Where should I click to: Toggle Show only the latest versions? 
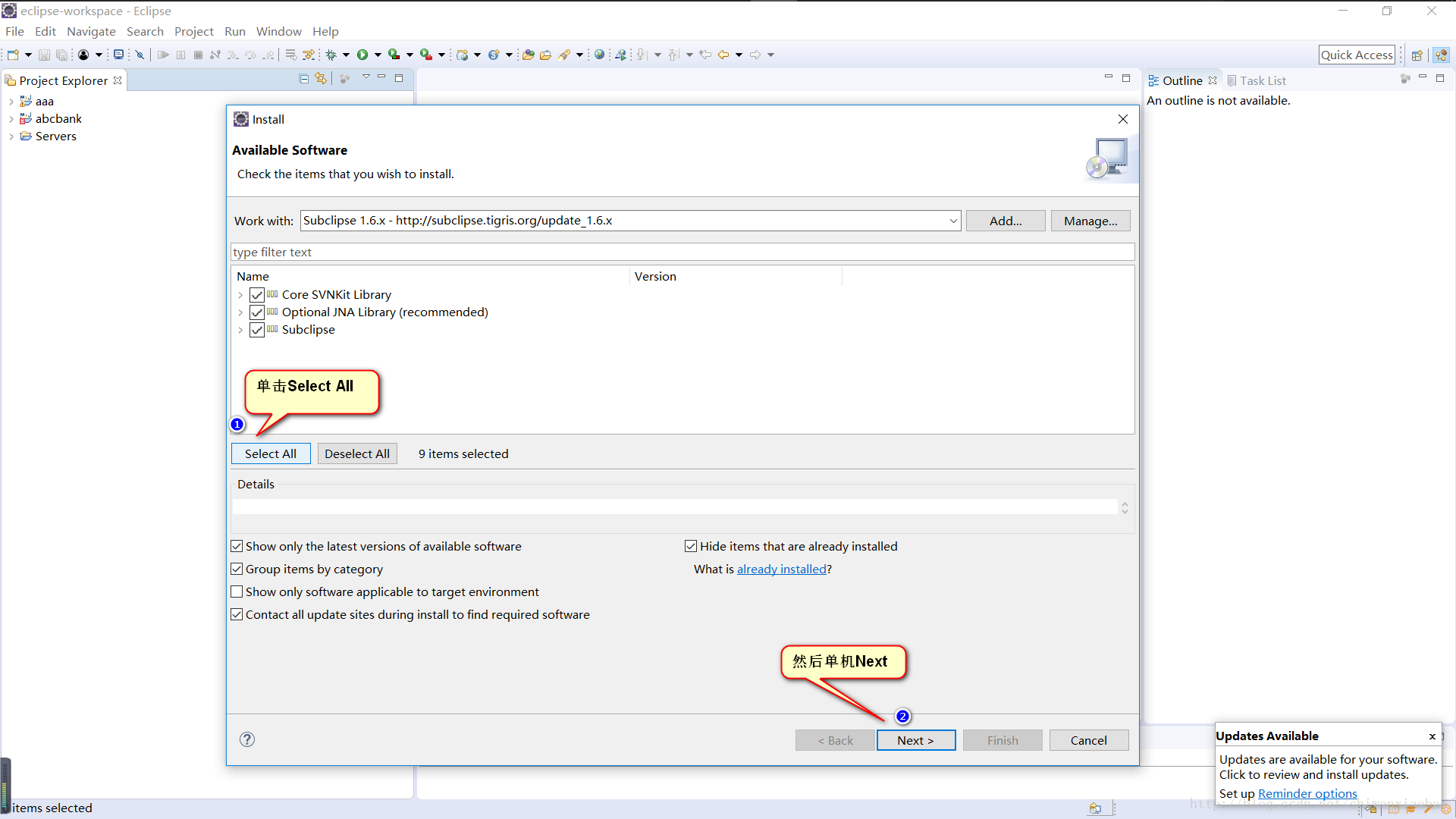237,546
